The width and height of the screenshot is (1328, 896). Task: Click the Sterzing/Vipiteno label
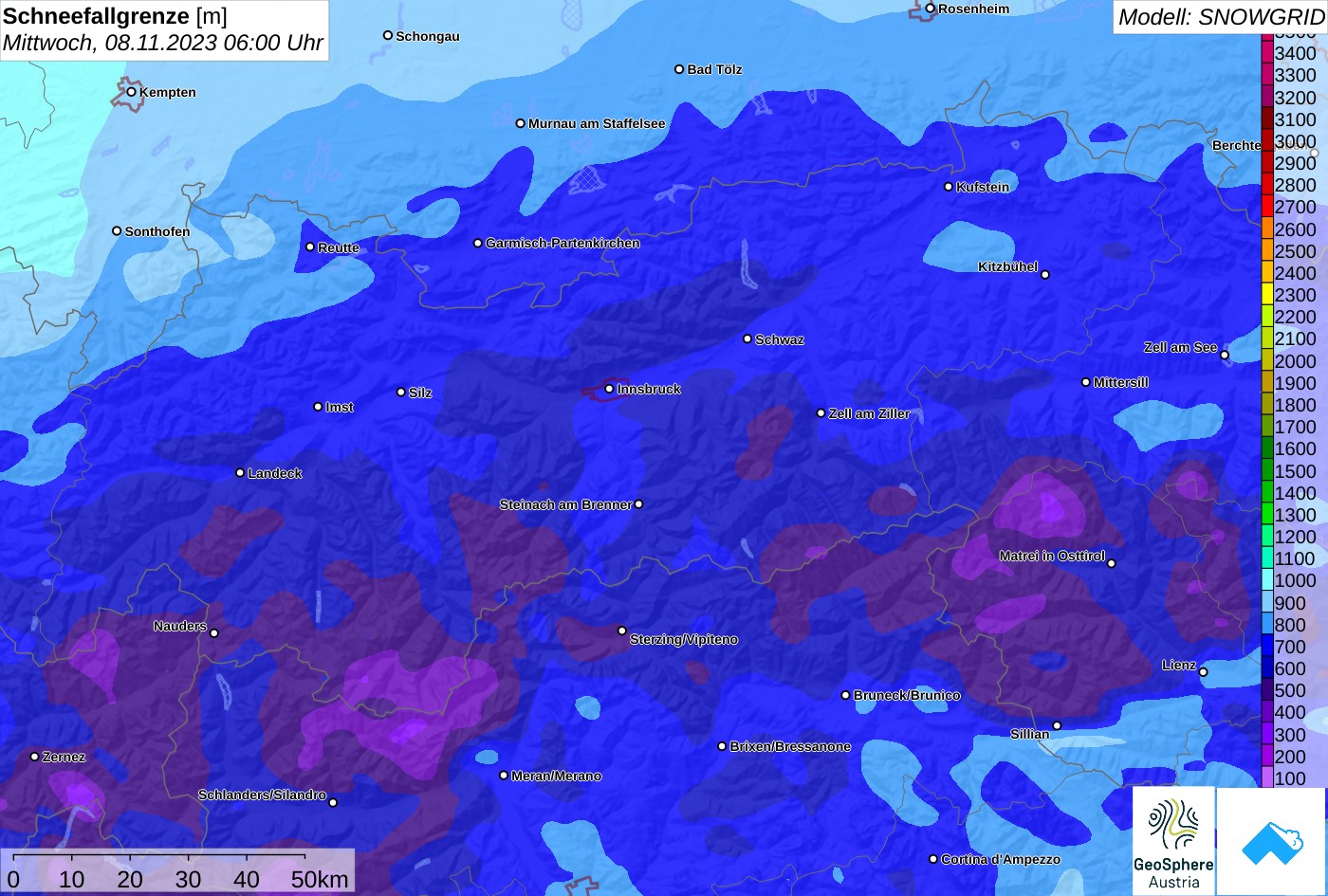[x=684, y=639]
